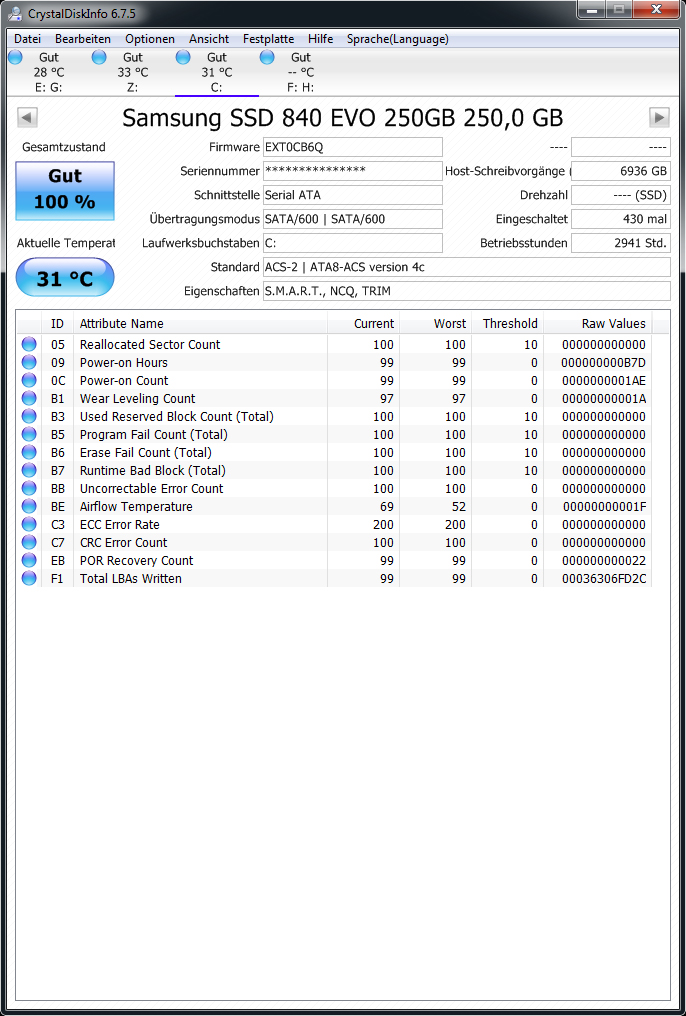Click the Gut 100 % health status button
Image resolution: width=686 pixels, height=1016 pixels.
(65, 191)
